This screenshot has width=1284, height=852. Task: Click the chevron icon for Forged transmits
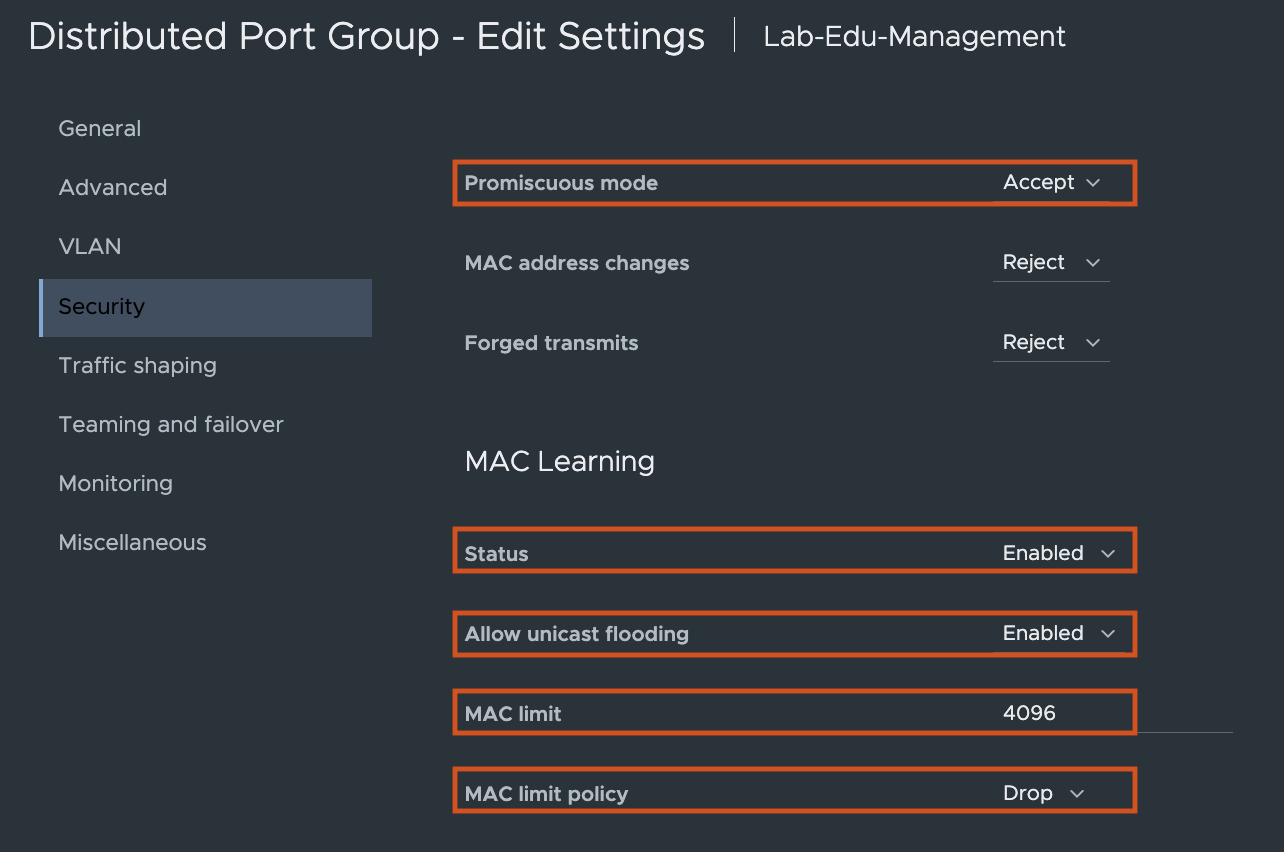pyautogui.click(x=1093, y=343)
